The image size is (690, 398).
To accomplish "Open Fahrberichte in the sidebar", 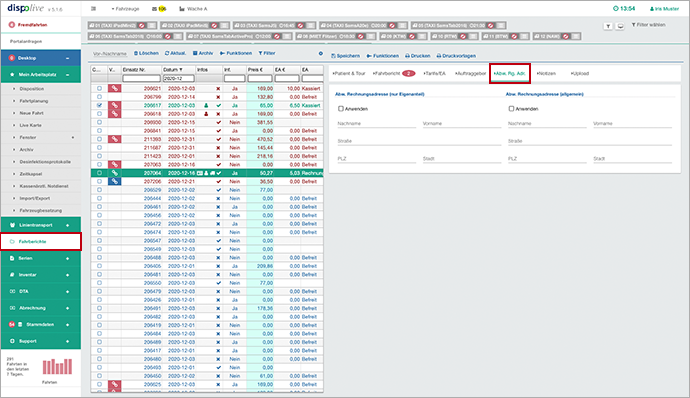I will coord(41,242).
